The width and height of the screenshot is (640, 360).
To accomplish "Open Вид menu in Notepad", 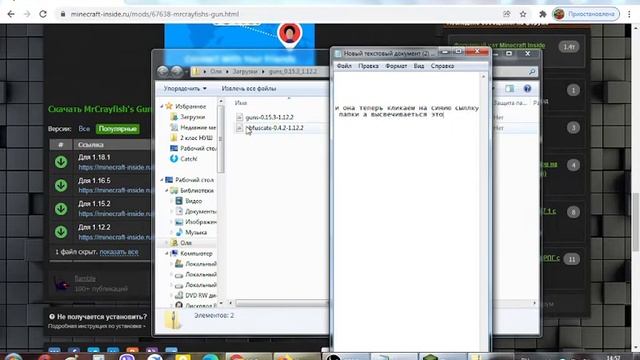I will click(x=419, y=66).
